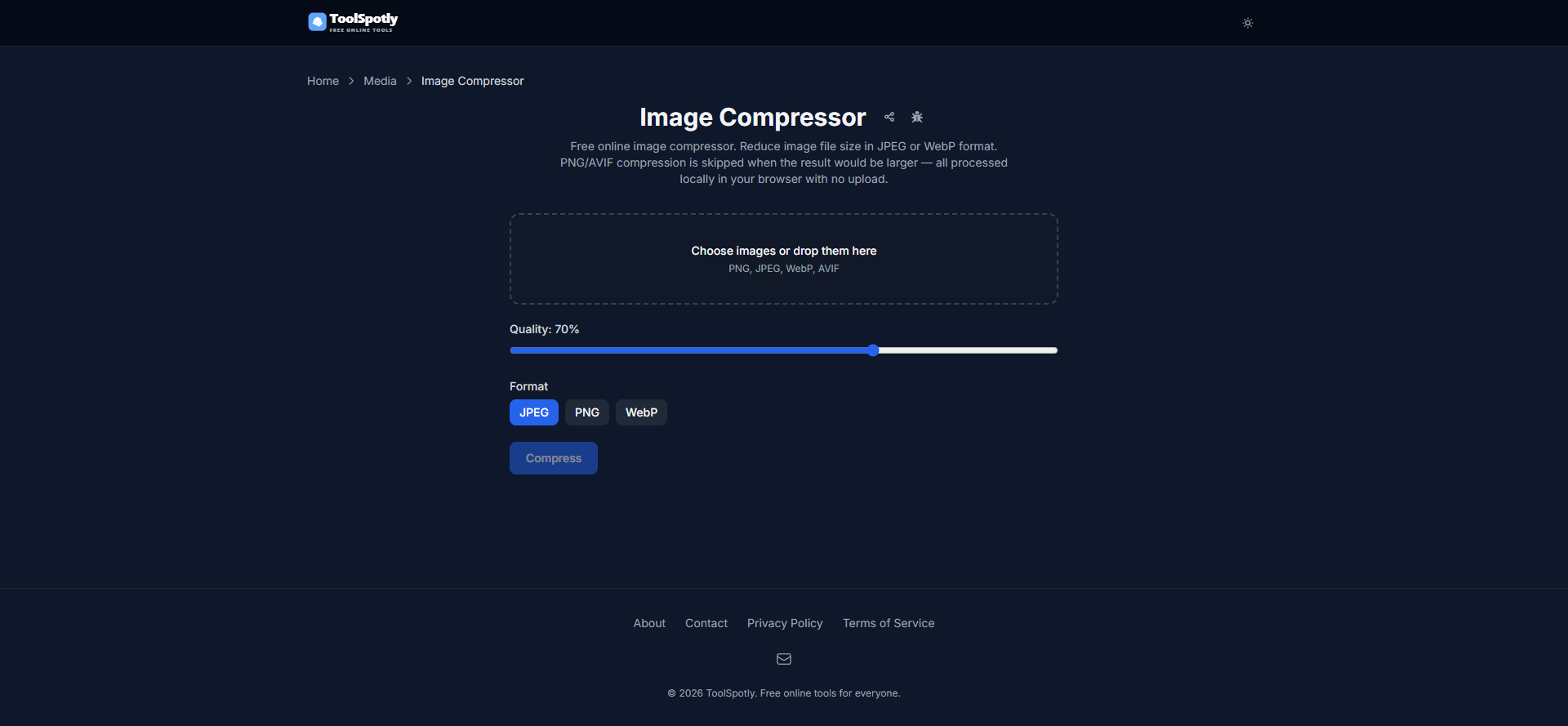The height and width of the screenshot is (726, 1568).
Task: Open the Terms of Service footer link
Action: click(x=889, y=623)
